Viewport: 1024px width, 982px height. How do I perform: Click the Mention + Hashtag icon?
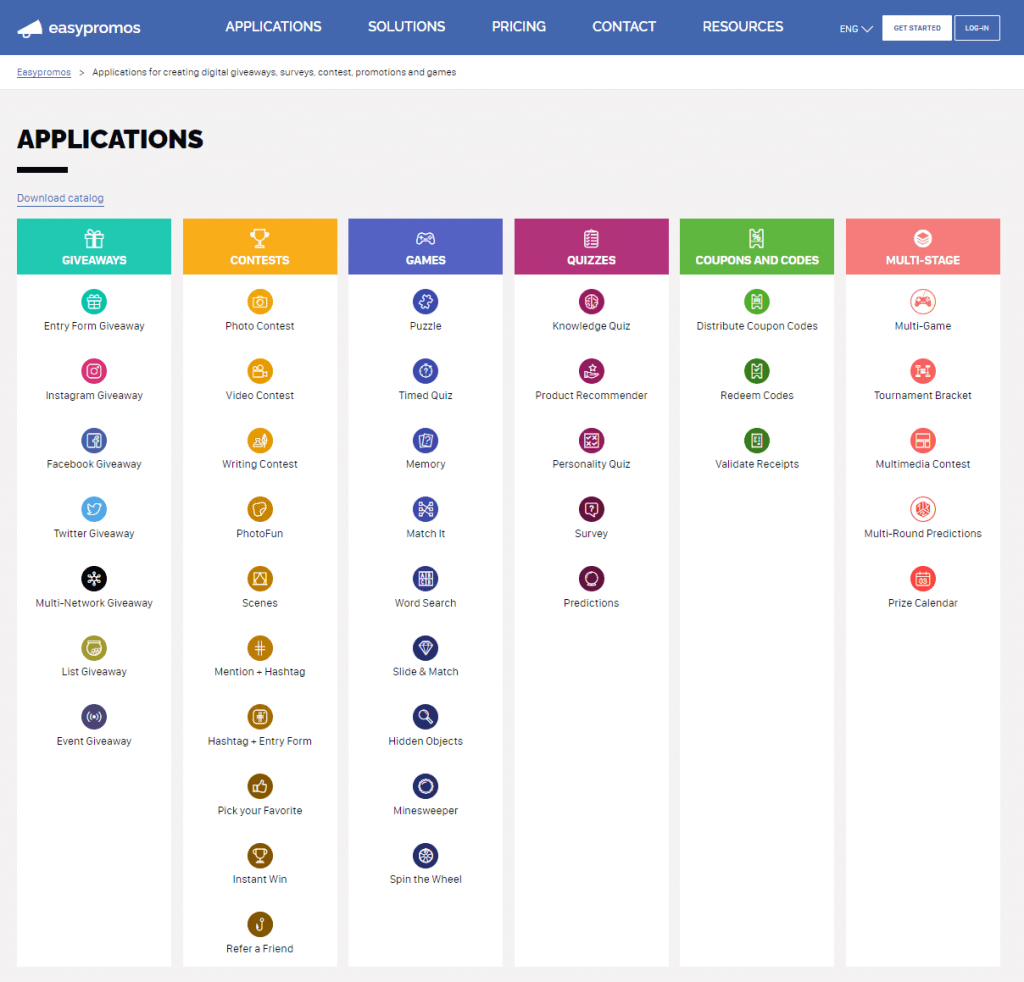(x=260, y=648)
